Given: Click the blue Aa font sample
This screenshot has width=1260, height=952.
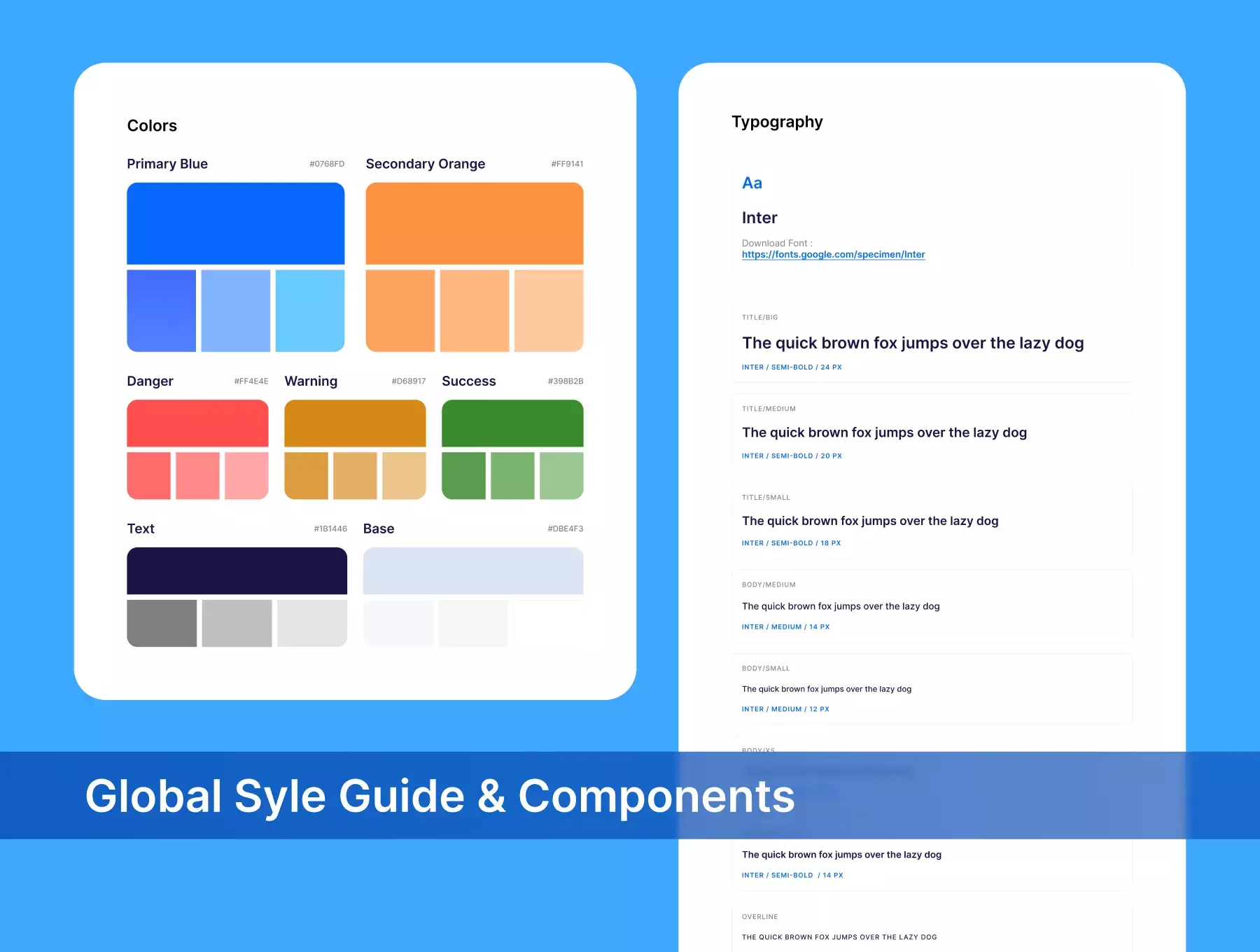Looking at the screenshot, I should pyautogui.click(x=752, y=183).
